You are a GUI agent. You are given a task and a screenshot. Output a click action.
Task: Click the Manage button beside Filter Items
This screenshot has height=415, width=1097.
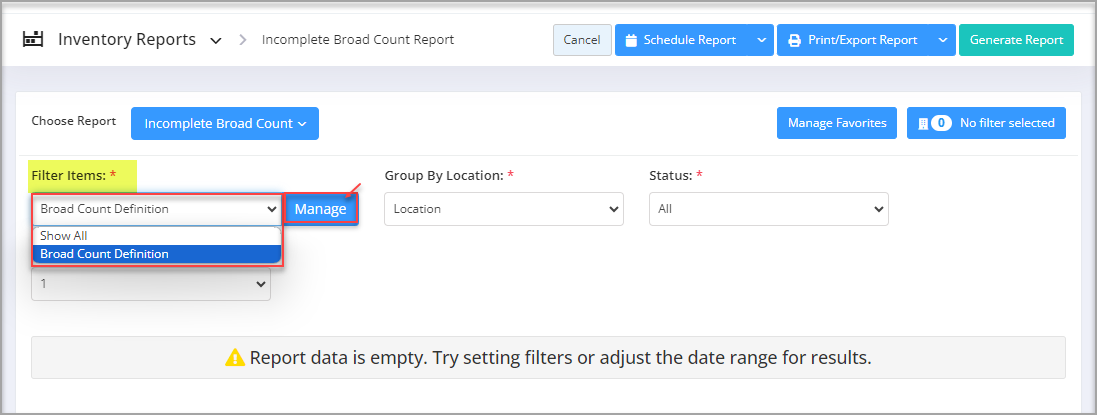click(x=320, y=209)
